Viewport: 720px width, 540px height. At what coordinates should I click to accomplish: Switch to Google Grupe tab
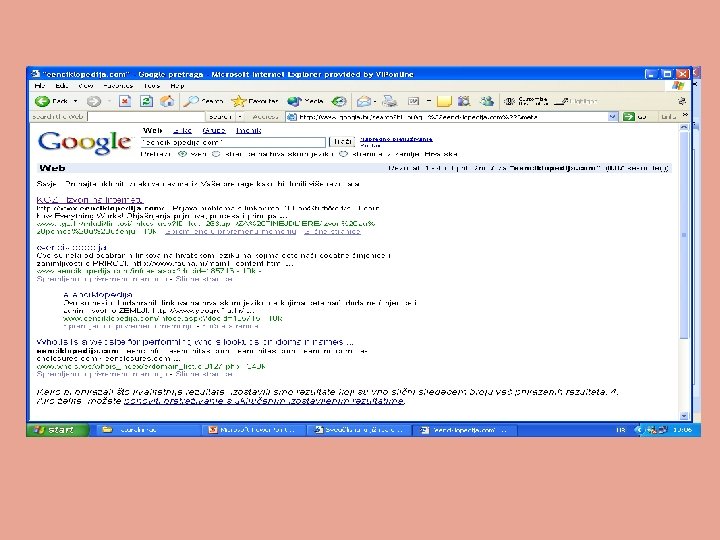pyautogui.click(x=214, y=130)
